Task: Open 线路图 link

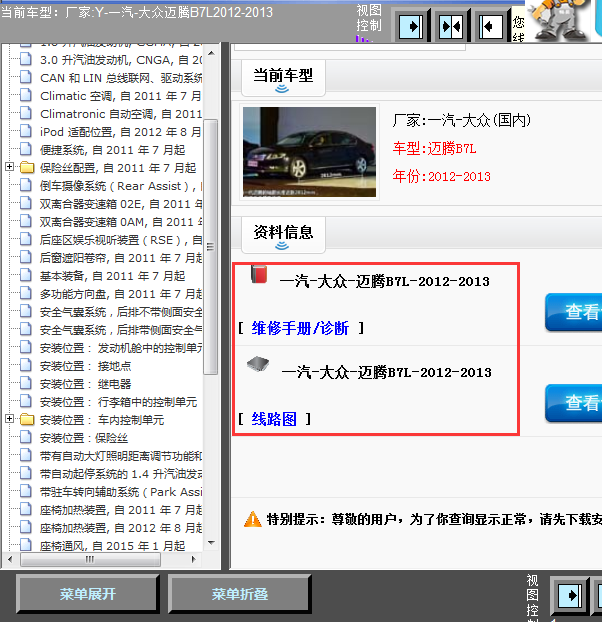Action: coord(274,419)
